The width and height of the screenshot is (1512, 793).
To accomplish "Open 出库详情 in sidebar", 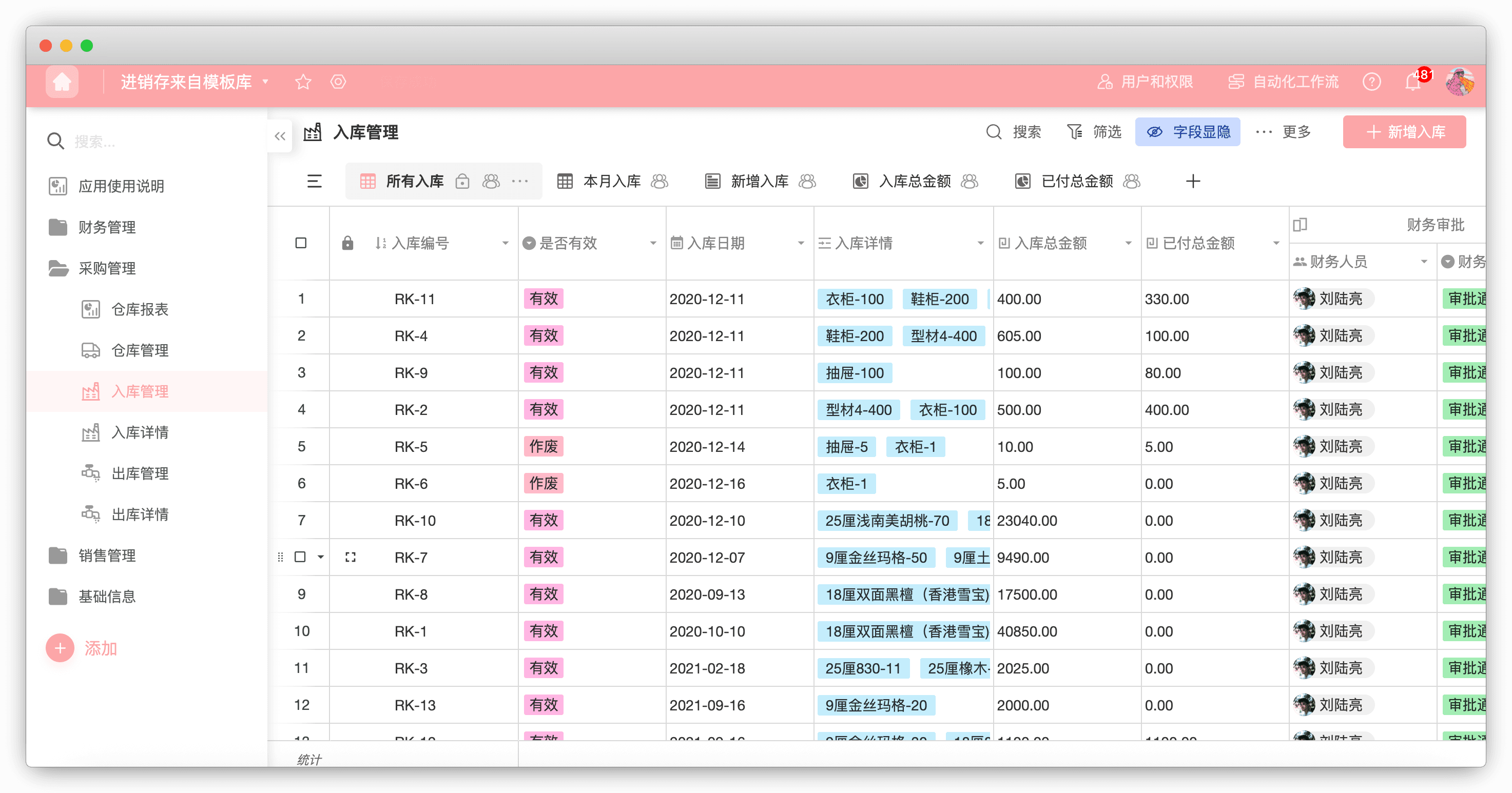I will (x=147, y=515).
